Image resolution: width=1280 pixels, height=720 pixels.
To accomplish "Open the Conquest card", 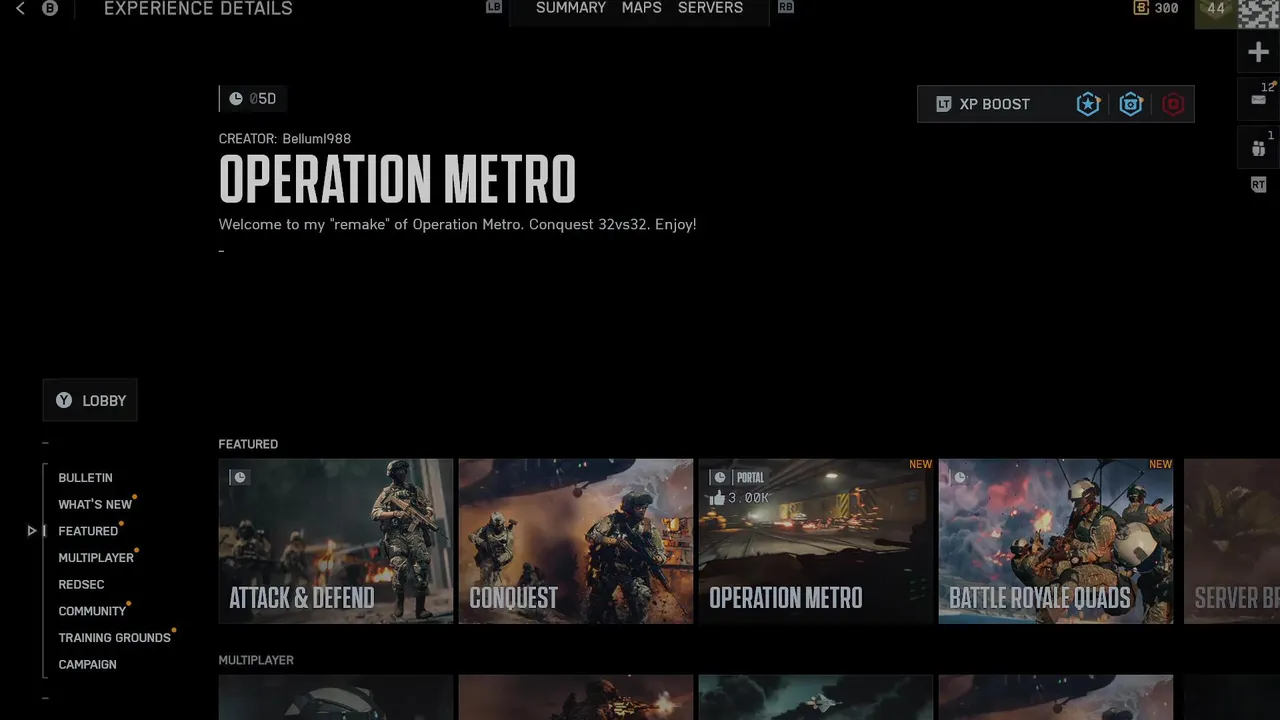I will tap(576, 541).
